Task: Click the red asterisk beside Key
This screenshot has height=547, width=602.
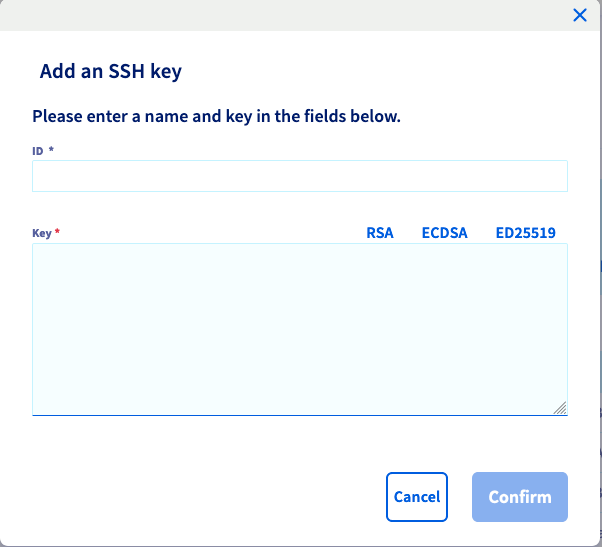Action: [x=57, y=231]
